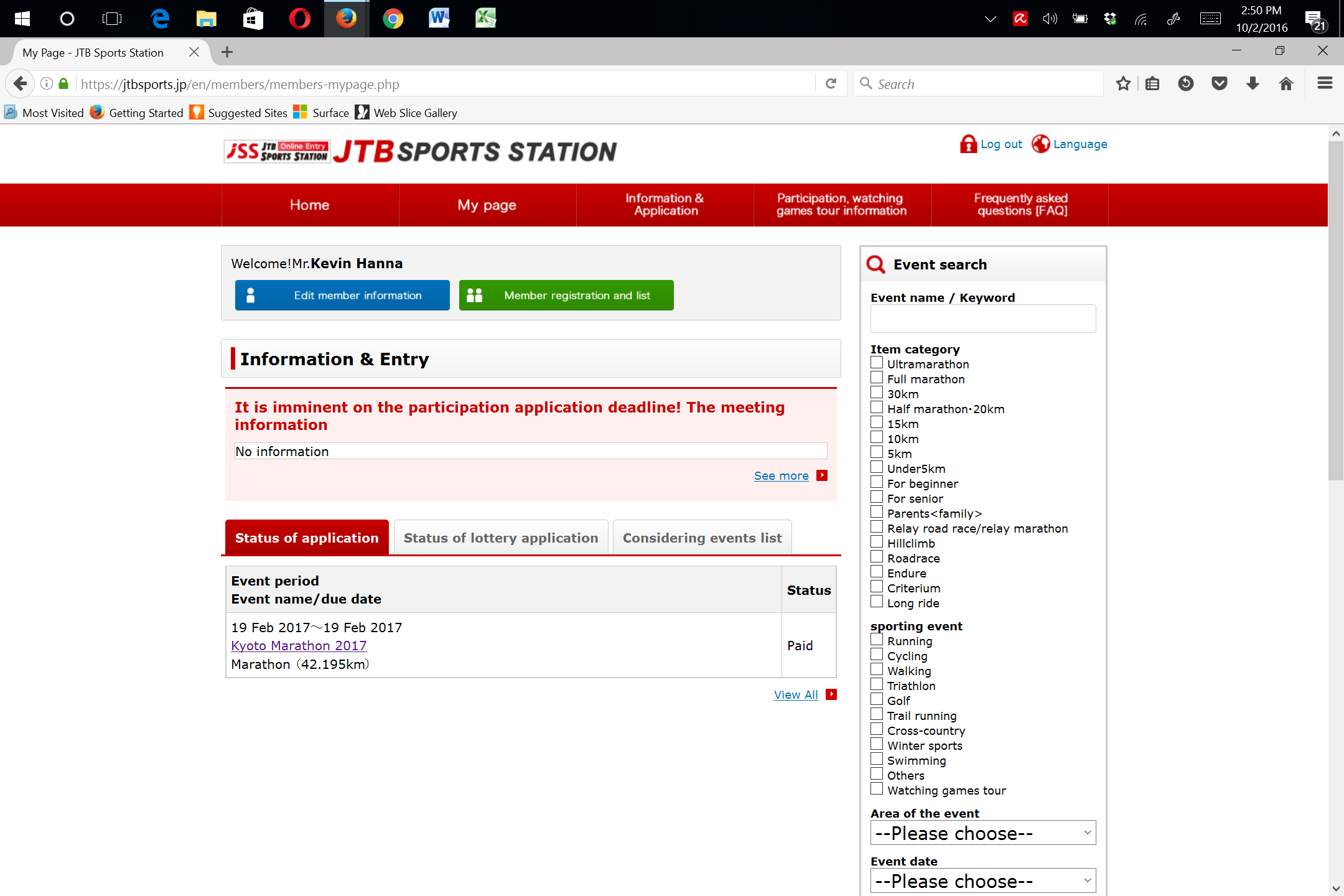Launch Google Chrome from taskbar
Screen dimensions: 1344x896
coord(393,19)
